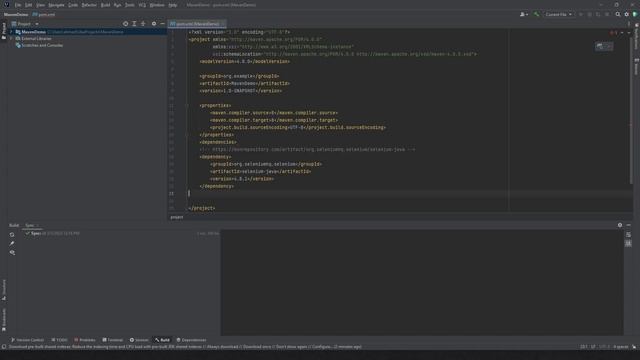
Task: Click MavenDemo breadcrumb in navigation bar
Action: pos(16,14)
